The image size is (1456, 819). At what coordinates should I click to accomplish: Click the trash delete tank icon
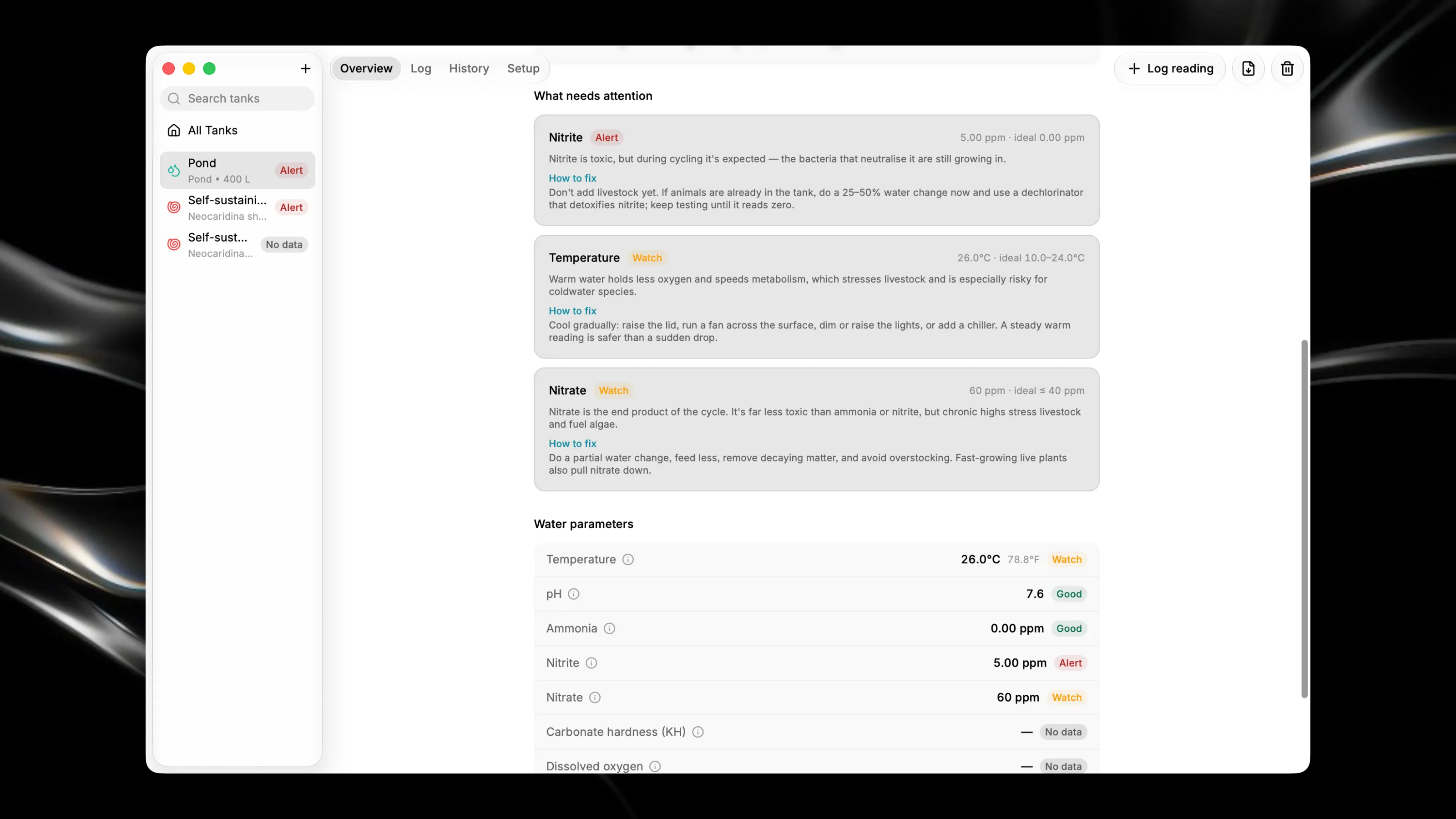click(1287, 68)
